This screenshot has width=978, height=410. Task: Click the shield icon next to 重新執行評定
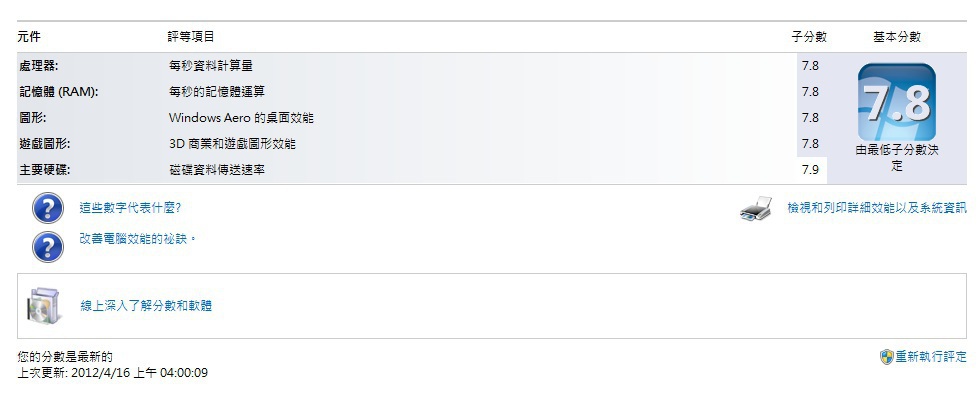point(886,356)
